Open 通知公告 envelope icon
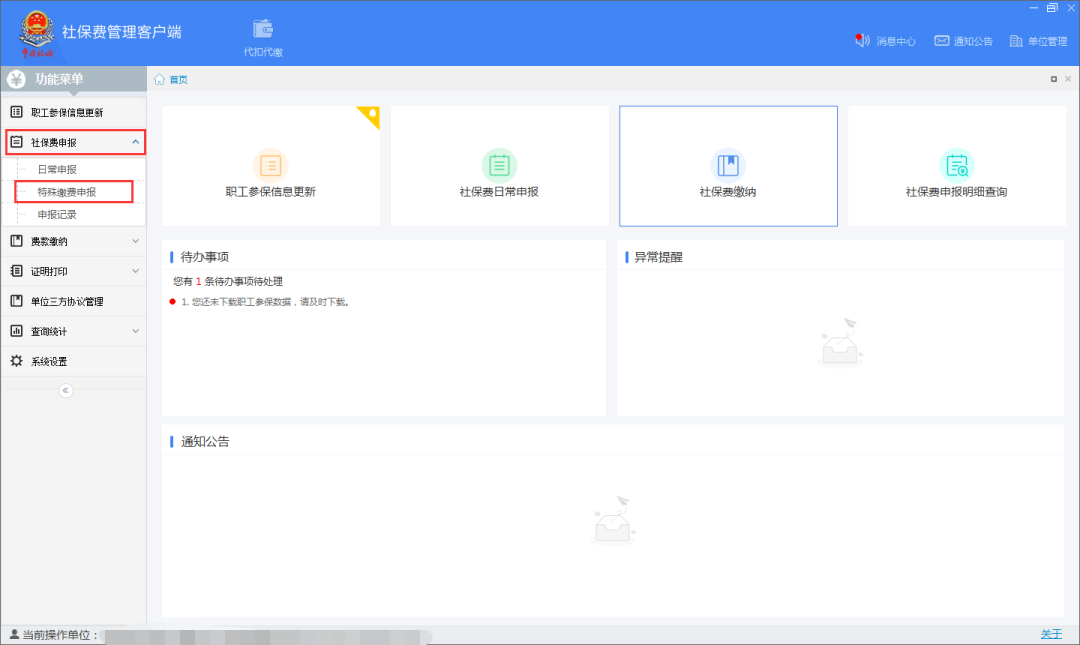Image resolution: width=1080 pixels, height=645 pixels. click(941, 41)
